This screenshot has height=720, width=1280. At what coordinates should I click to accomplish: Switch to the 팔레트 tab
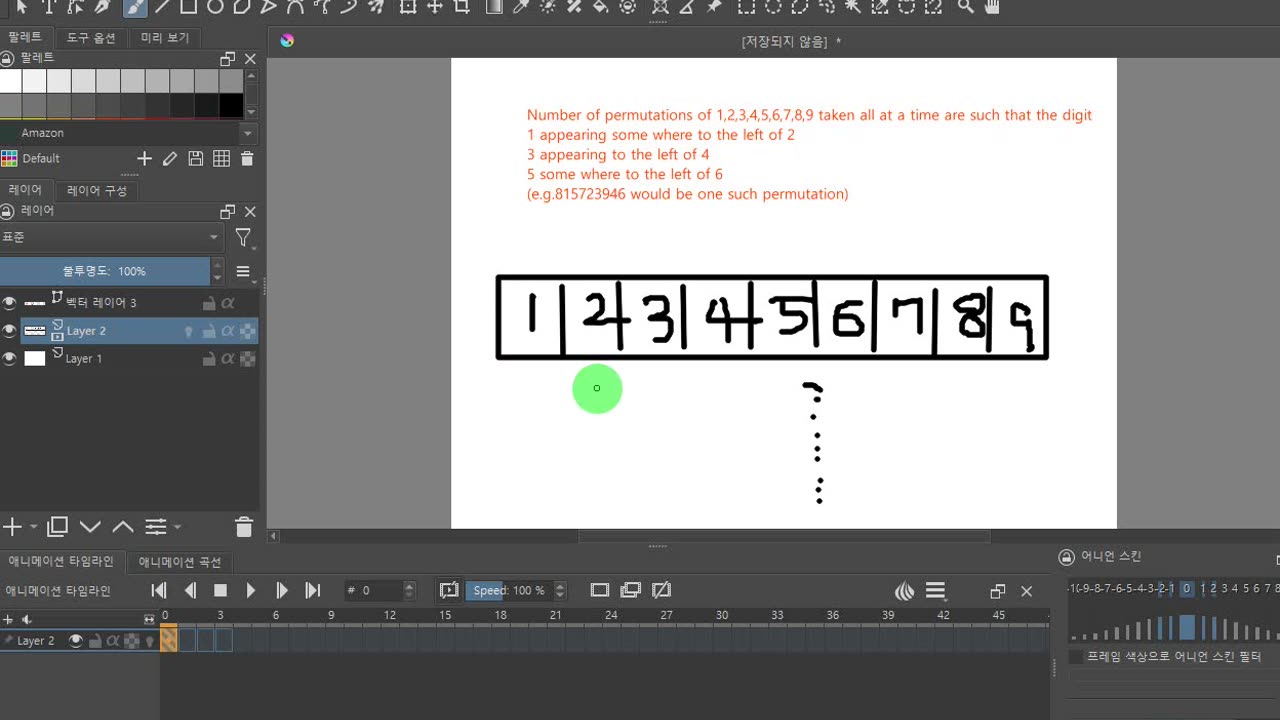25,37
